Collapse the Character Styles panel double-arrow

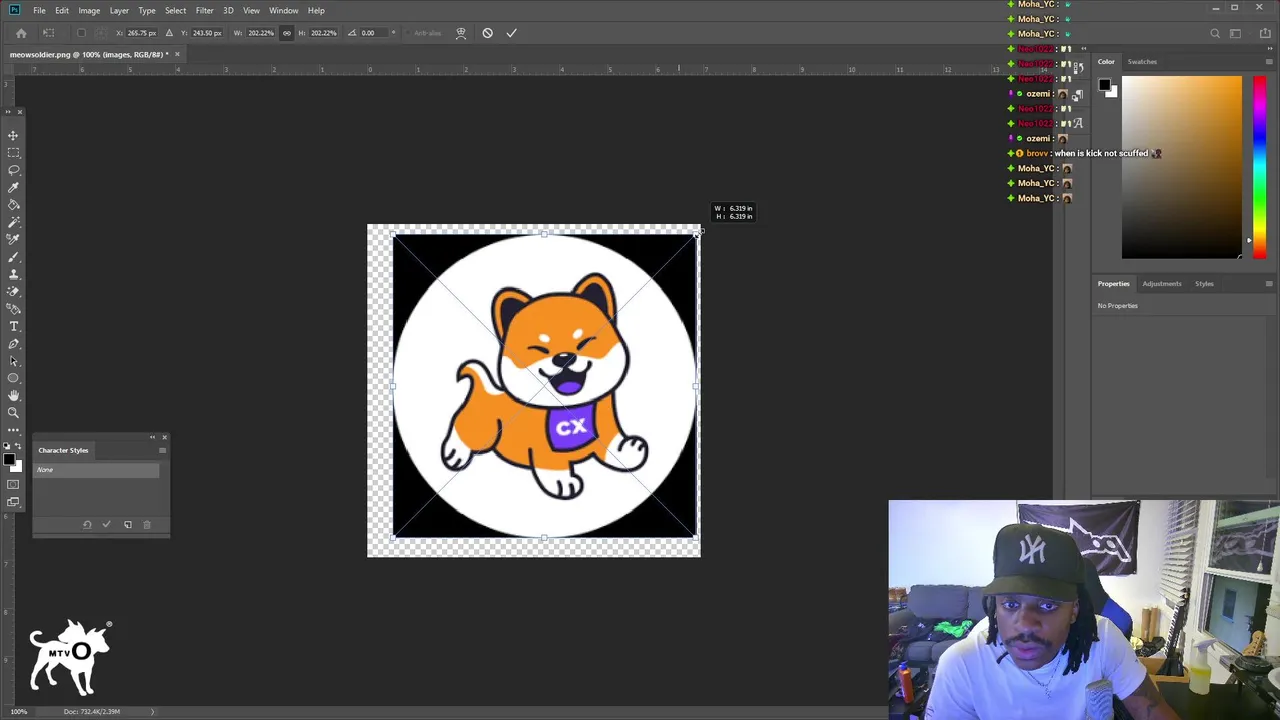(152, 437)
